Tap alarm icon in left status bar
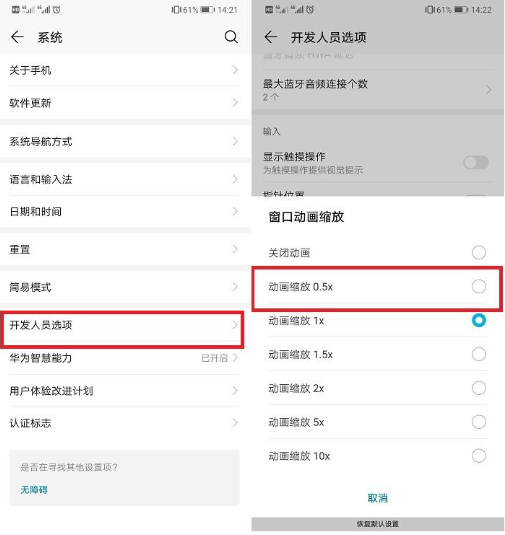The width and height of the screenshot is (505, 535). tap(57, 10)
